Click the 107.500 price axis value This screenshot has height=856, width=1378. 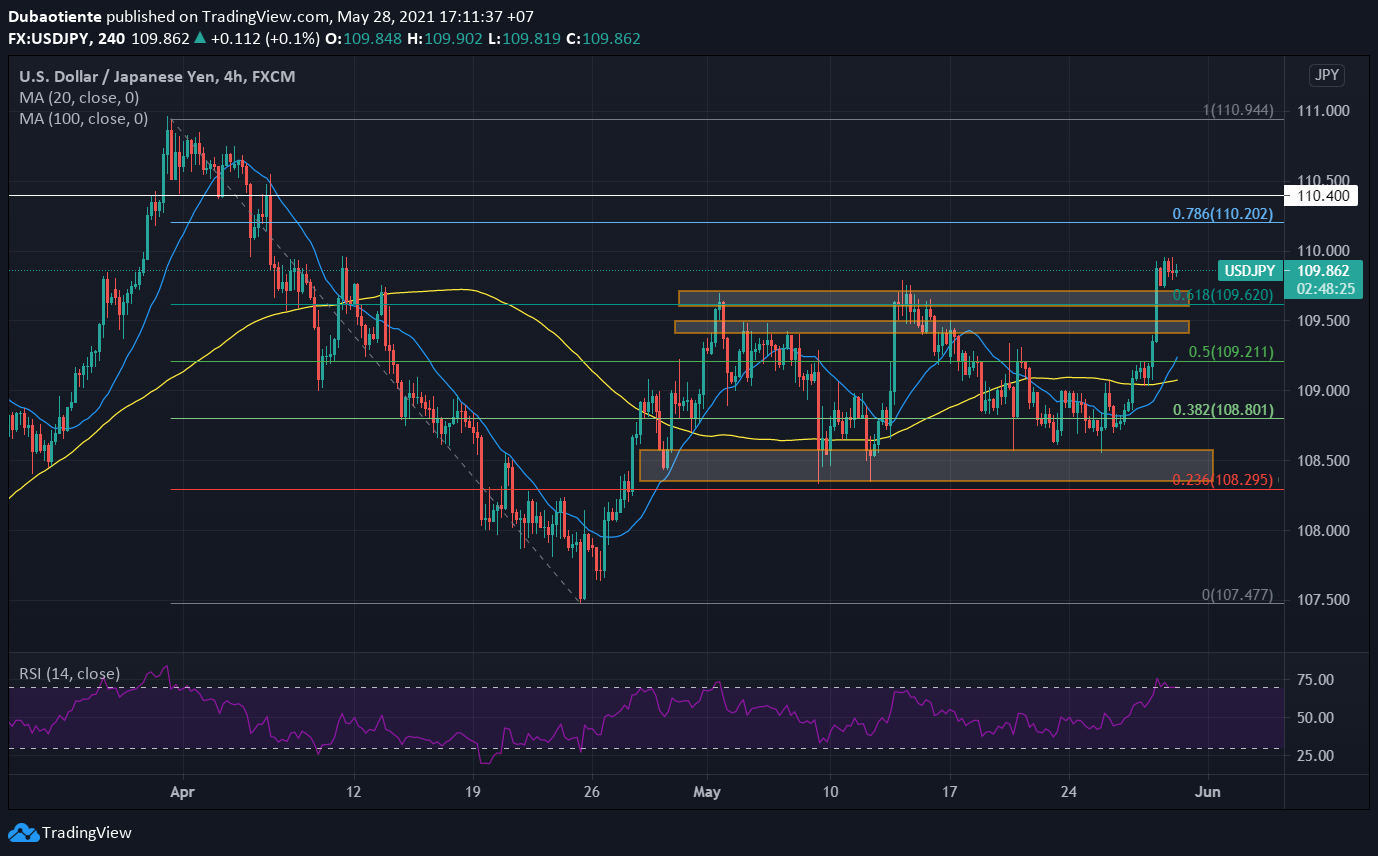[1323, 600]
